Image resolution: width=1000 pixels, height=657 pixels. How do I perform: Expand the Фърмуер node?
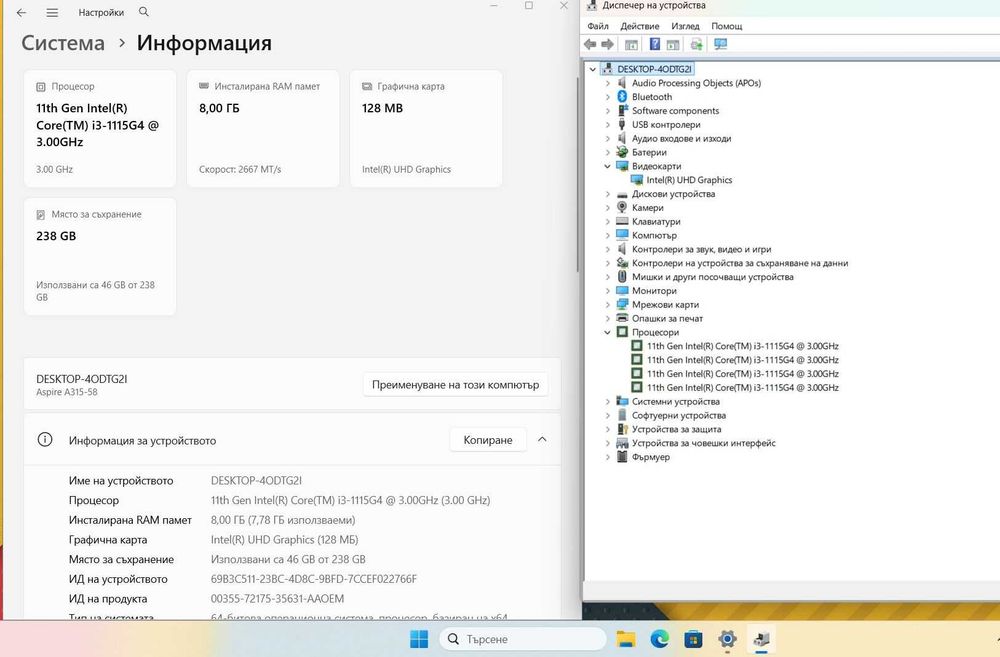pos(608,457)
